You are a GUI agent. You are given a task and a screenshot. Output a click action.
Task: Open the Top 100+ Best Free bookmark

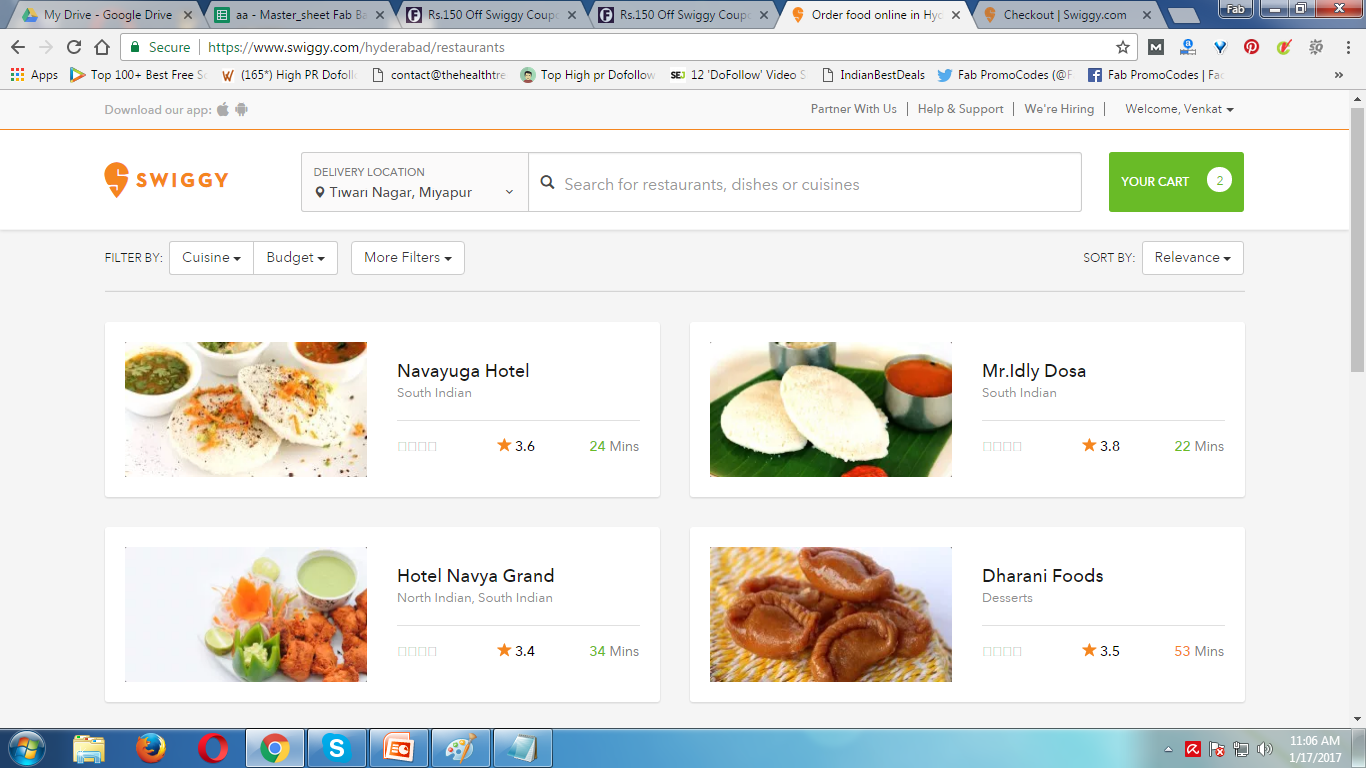coord(137,75)
